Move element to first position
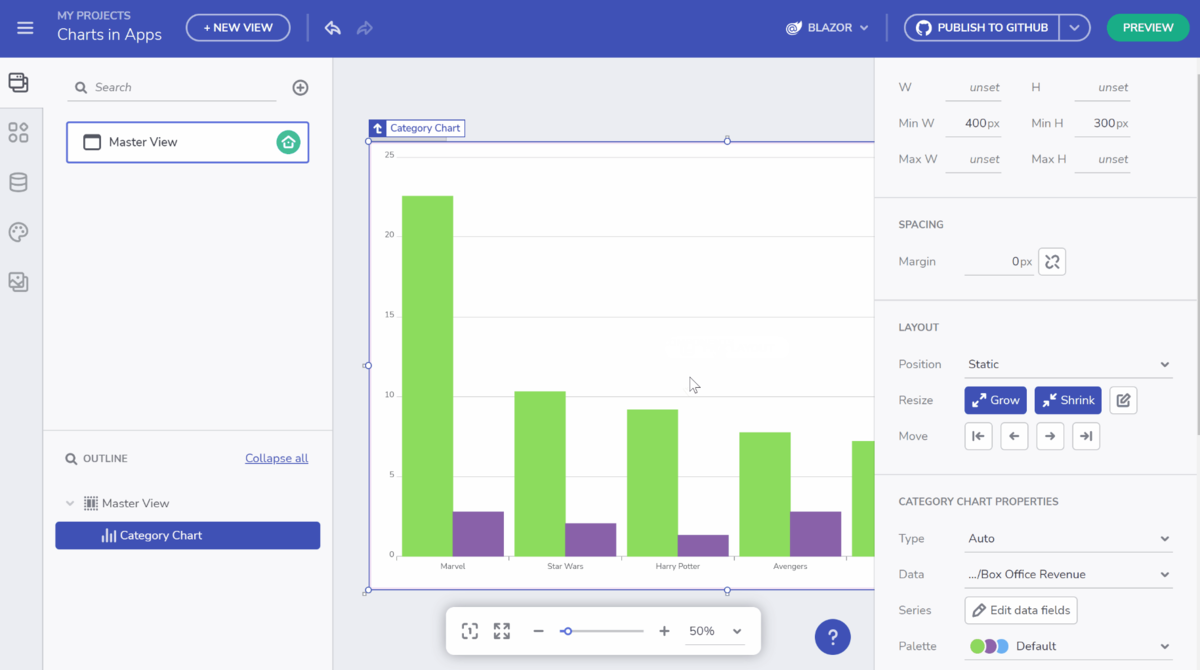1200x670 pixels. [x=978, y=436]
